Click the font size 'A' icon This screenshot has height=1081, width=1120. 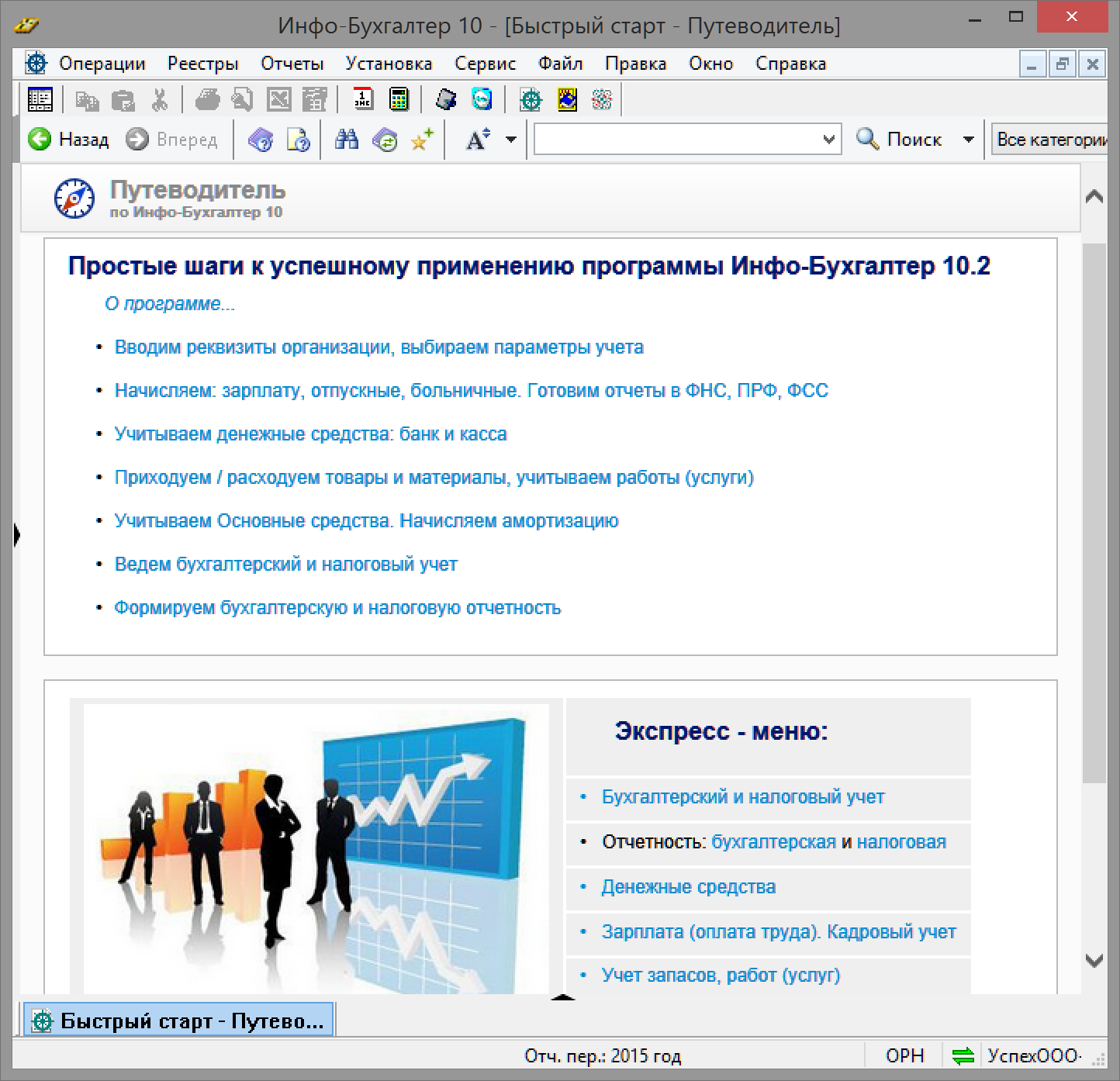click(477, 140)
